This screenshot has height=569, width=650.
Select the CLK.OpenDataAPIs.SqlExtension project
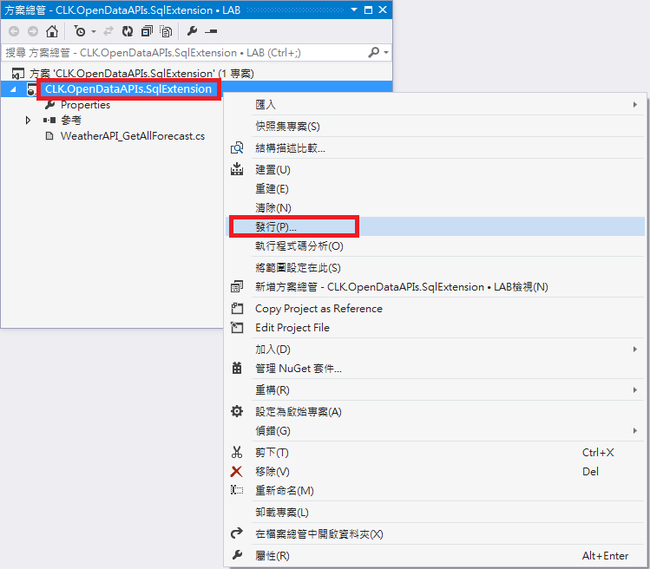point(128,89)
